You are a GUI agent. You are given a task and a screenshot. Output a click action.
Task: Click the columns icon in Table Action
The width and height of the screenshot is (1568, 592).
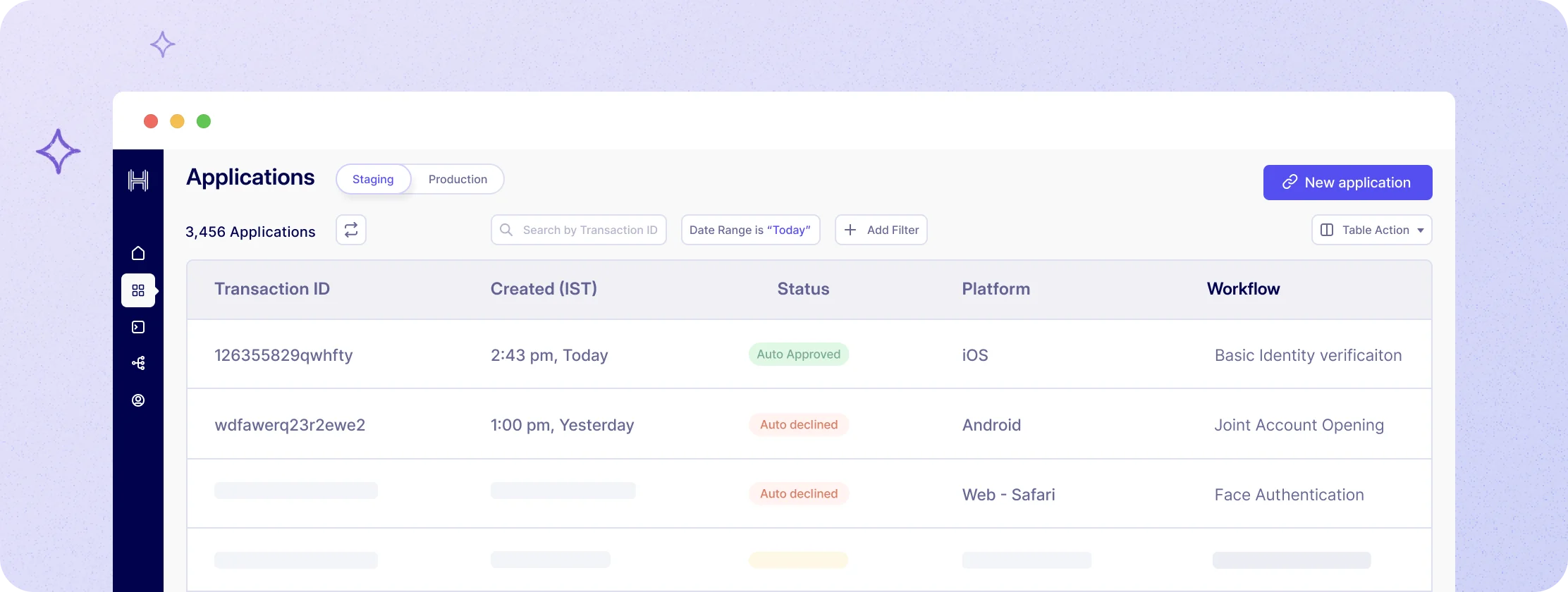point(1327,230)
